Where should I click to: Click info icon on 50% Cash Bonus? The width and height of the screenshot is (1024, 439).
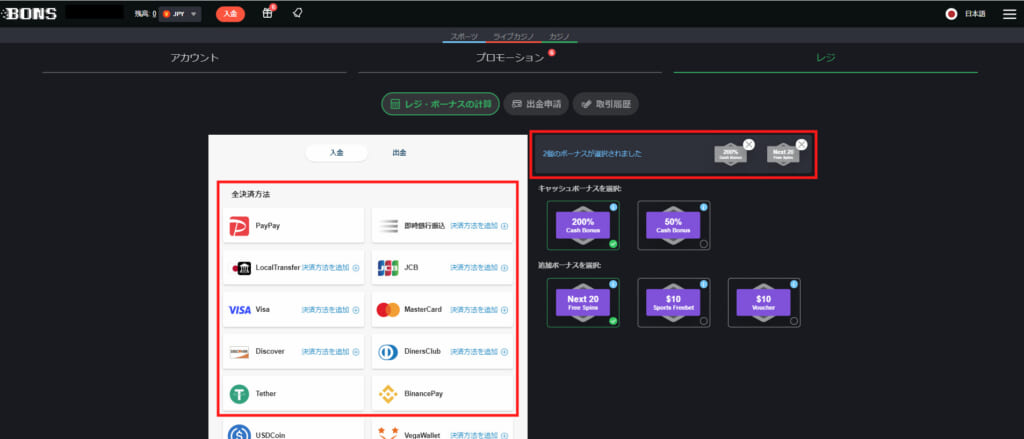click(704, 207)
